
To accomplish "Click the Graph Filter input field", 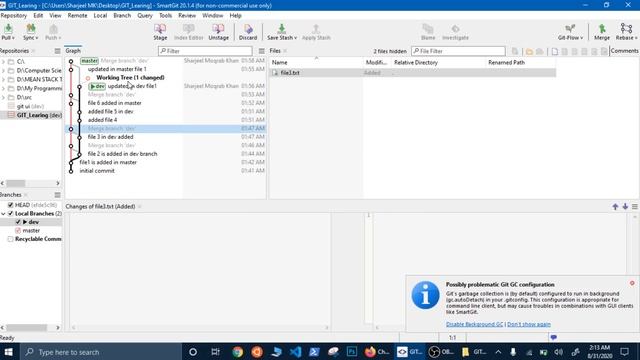I will coord(205,51).
